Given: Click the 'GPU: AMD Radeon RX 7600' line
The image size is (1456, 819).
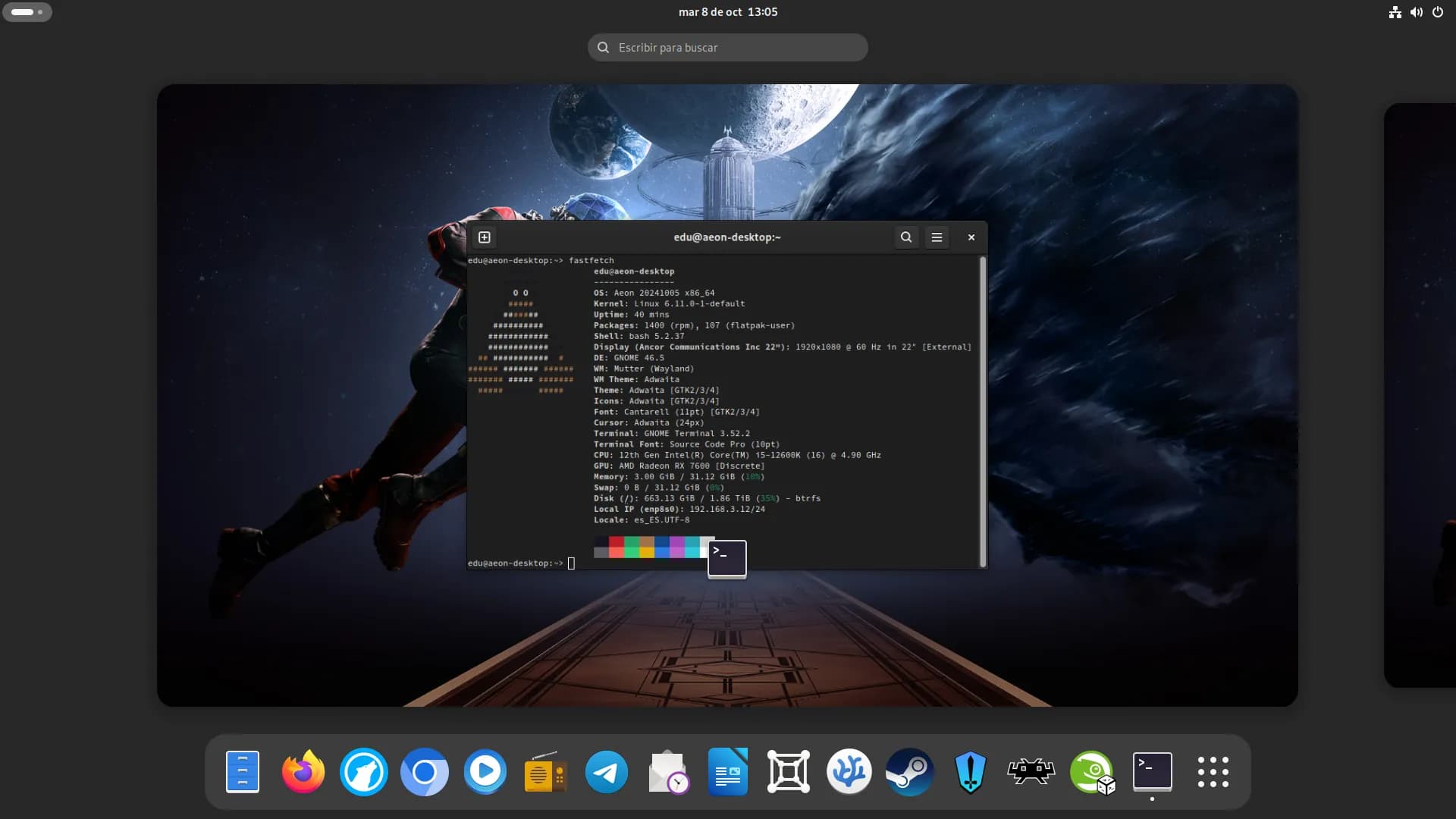Looking at the screenshot, I should tap(679, 466).
